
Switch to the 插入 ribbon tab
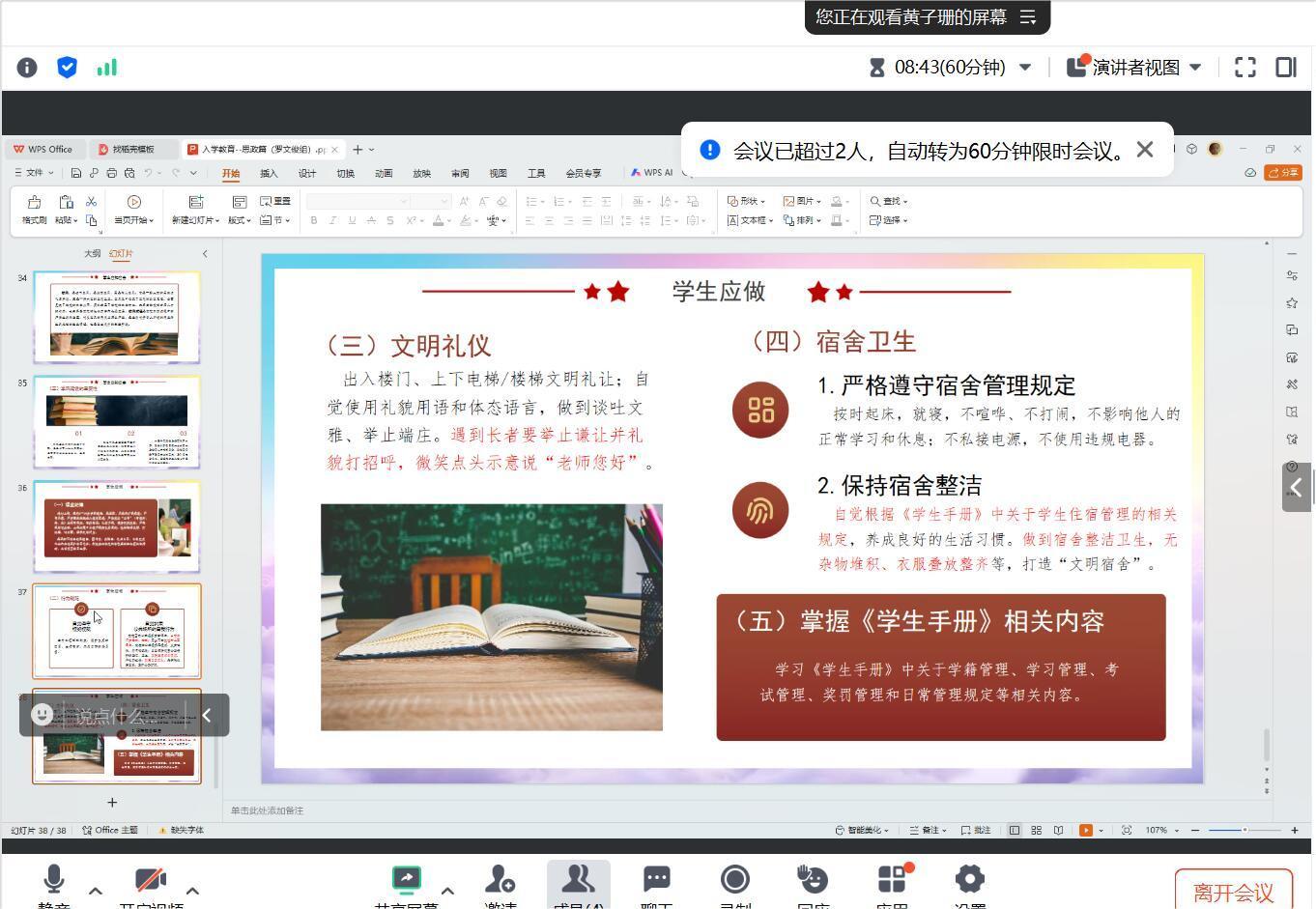pyautogui.click(x=269, y=174)
